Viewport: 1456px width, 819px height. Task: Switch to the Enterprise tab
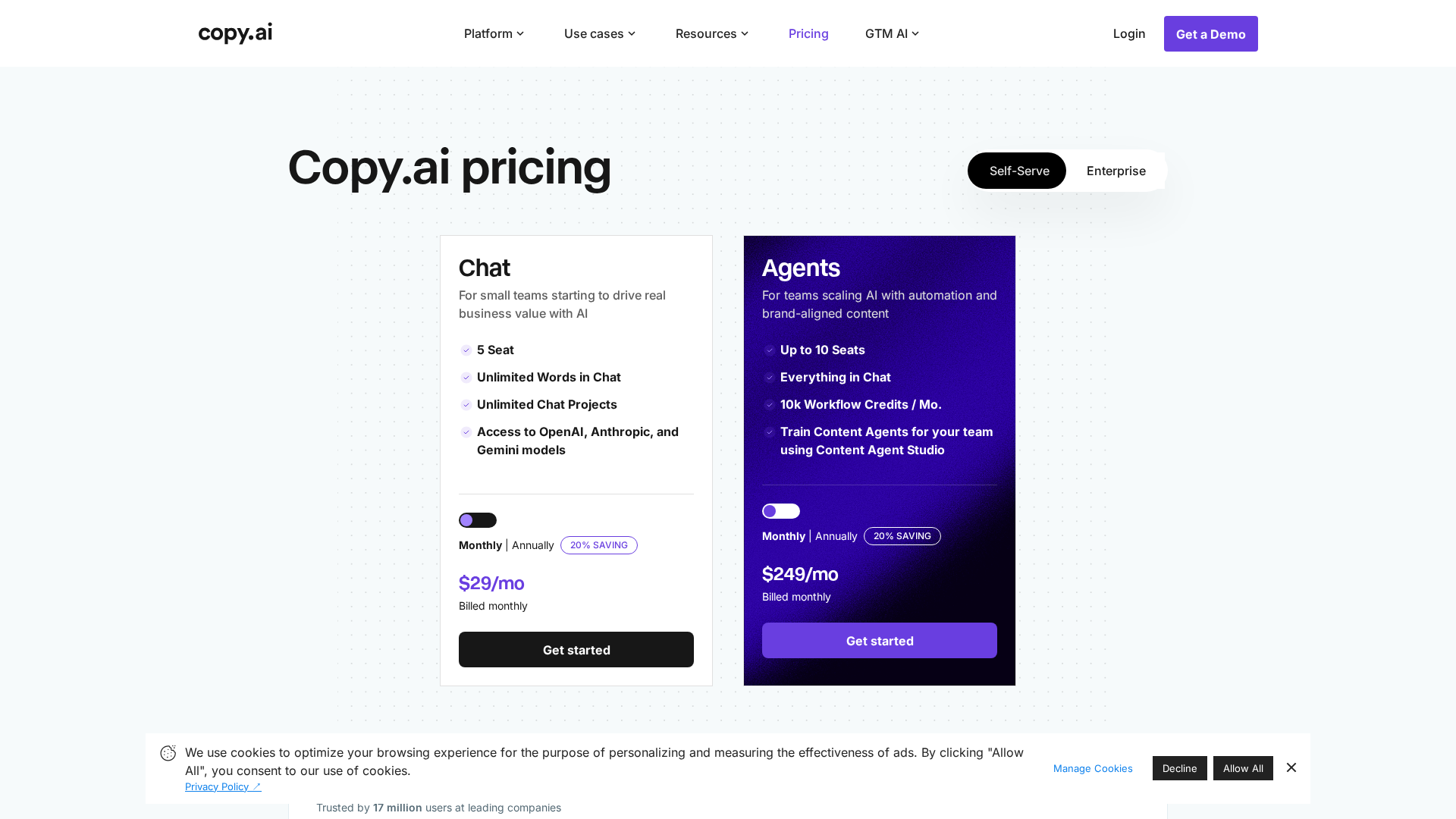point(1116,171)
